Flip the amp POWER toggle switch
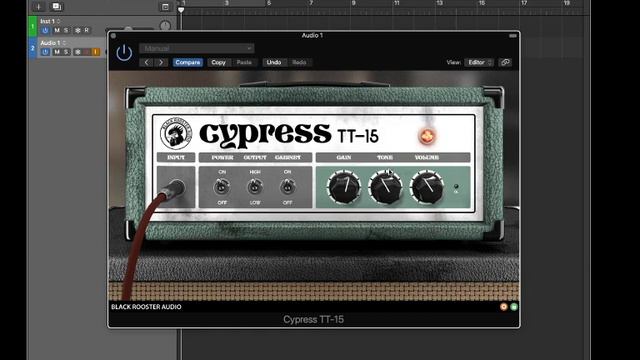 click(x=222, y=187)
